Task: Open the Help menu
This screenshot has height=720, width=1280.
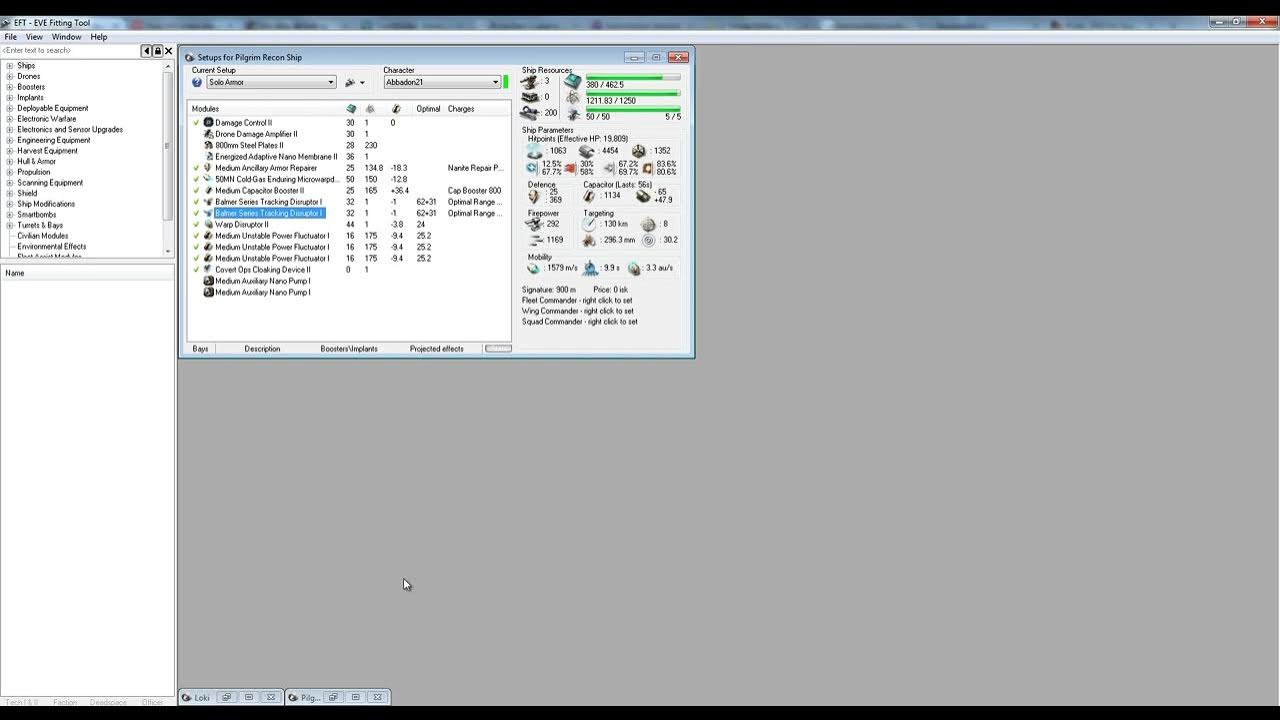Action: point(99,37)
